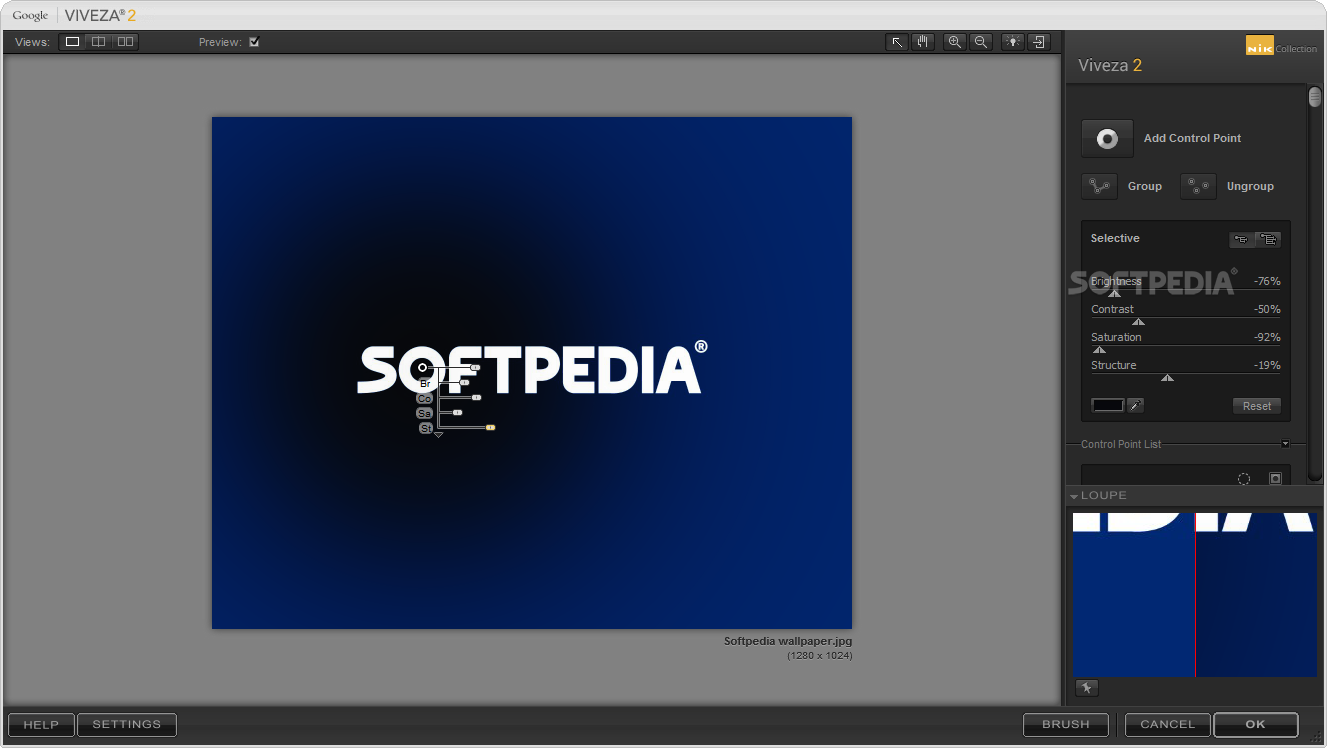Toggle show selection column icon
The height and width of the screenshot is (748, 1327).
1275,479
